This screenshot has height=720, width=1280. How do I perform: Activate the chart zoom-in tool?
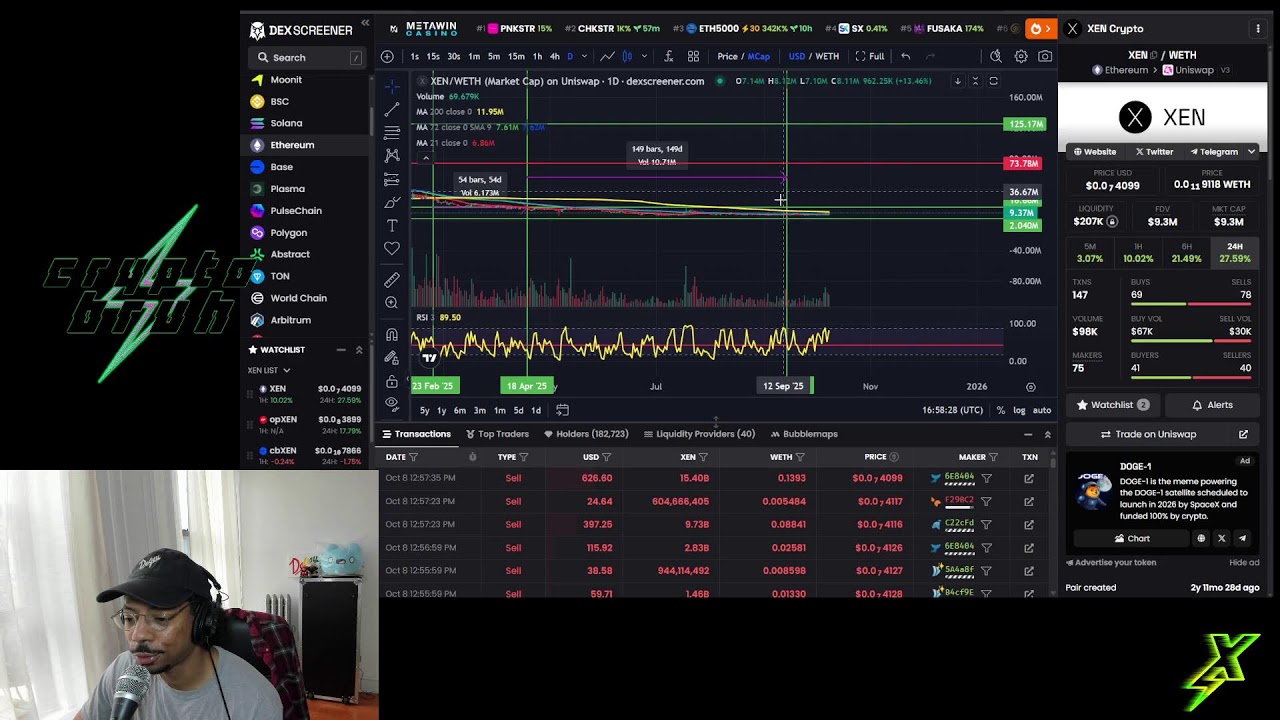392,303
